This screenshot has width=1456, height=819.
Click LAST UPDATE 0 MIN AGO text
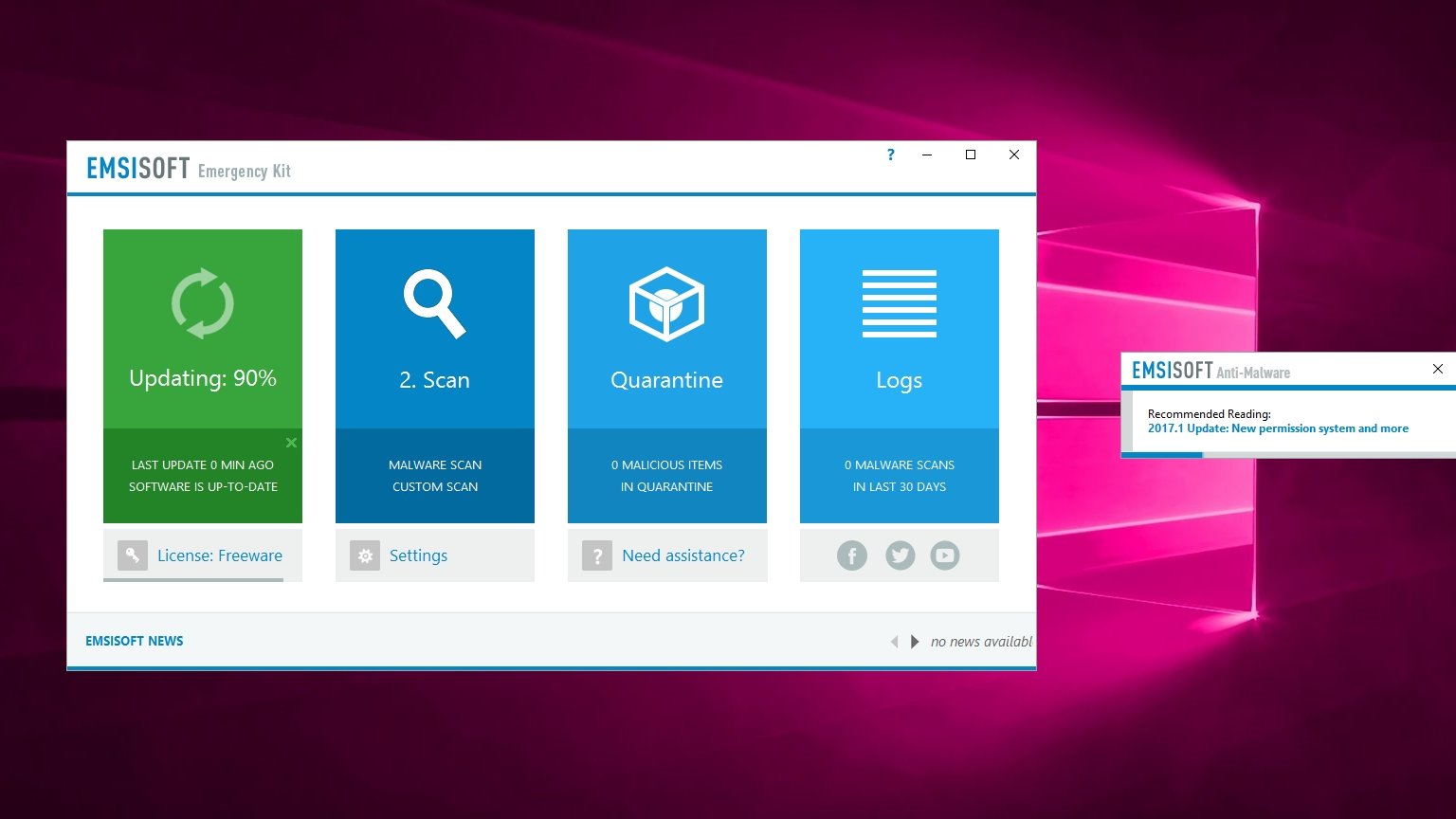pyautogui.click(x=203, y=464)
